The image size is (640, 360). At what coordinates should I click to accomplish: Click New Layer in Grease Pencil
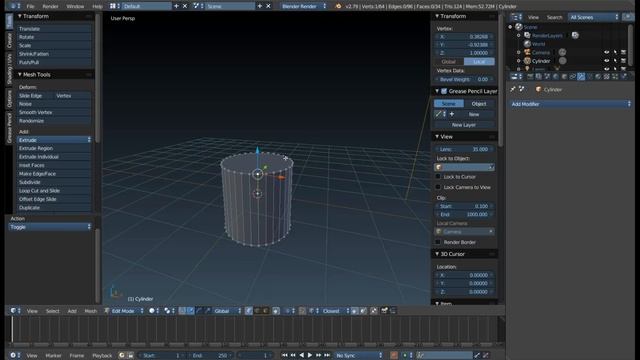point(464,125)
